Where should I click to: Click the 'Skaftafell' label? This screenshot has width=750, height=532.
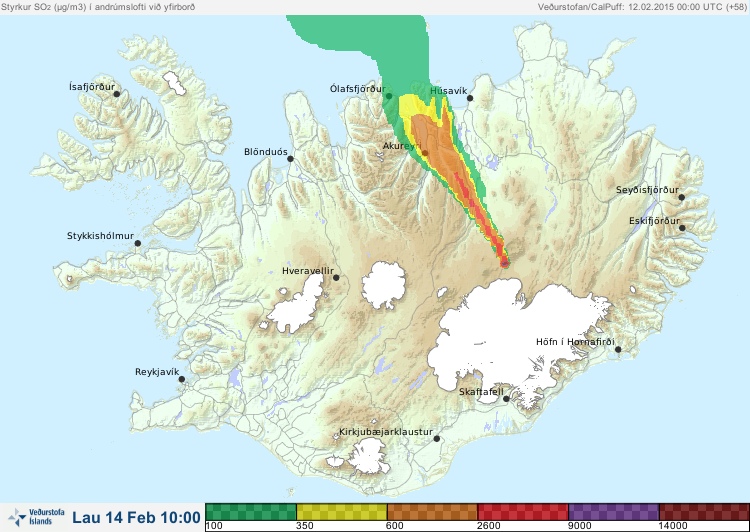[481, 392]
